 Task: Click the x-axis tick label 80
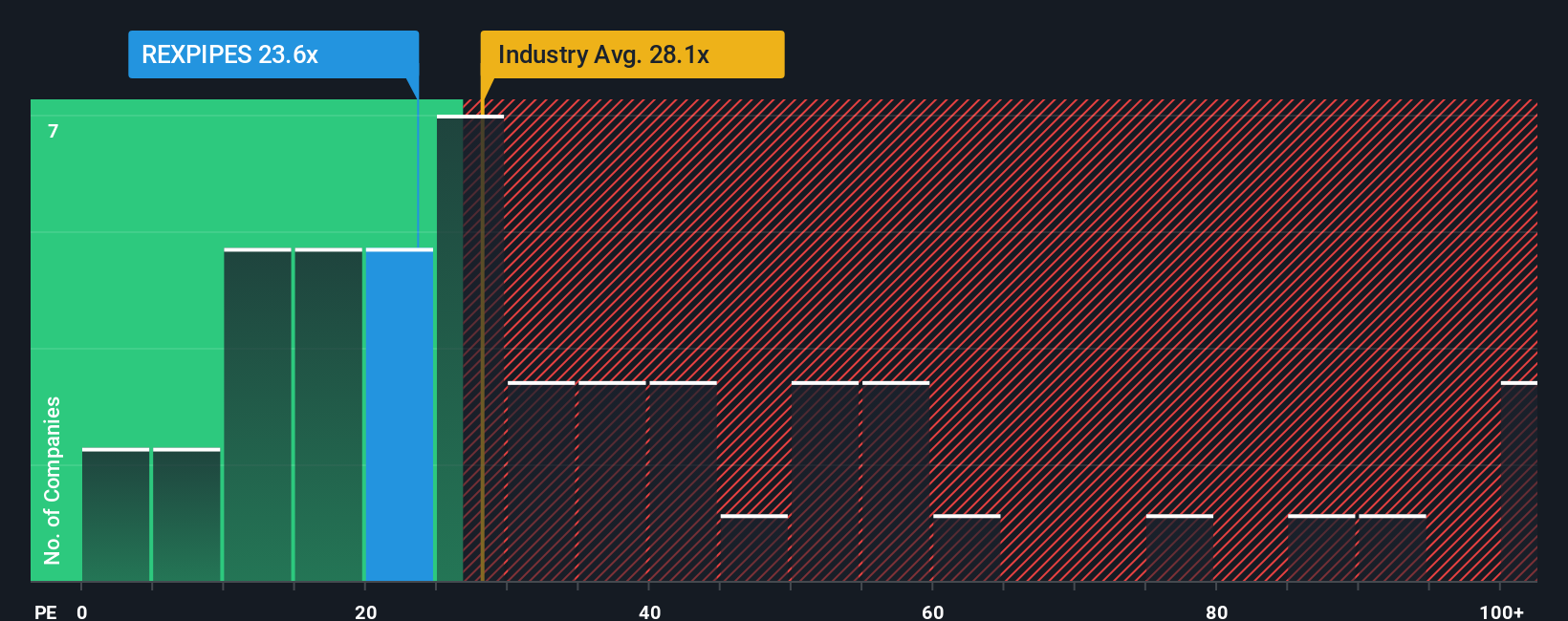(x=1216, y=611)
